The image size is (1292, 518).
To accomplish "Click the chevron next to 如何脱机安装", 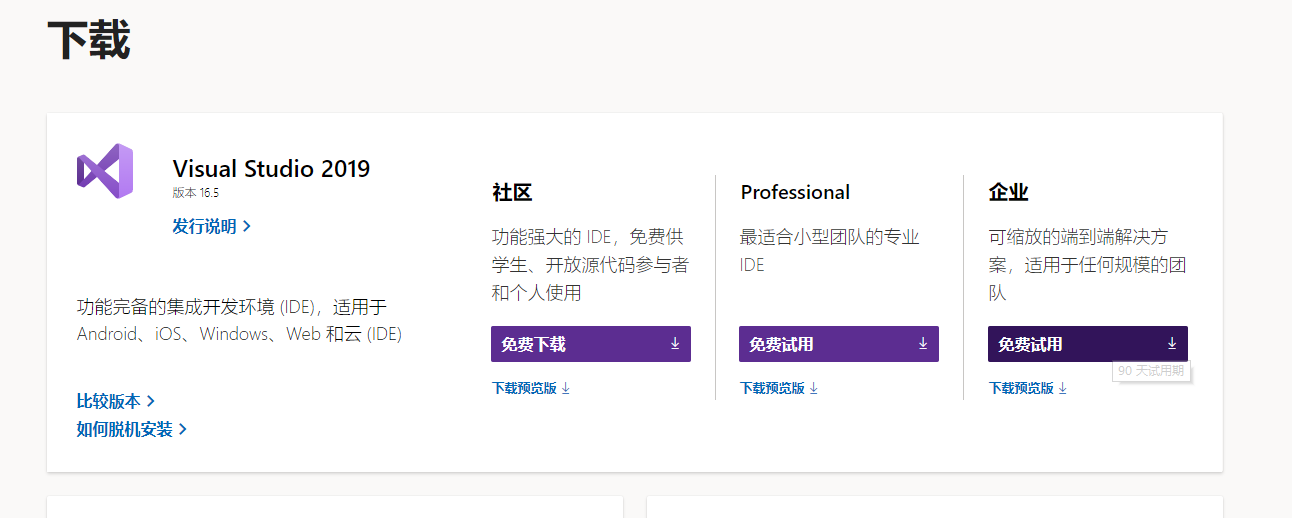I will 183,430.
